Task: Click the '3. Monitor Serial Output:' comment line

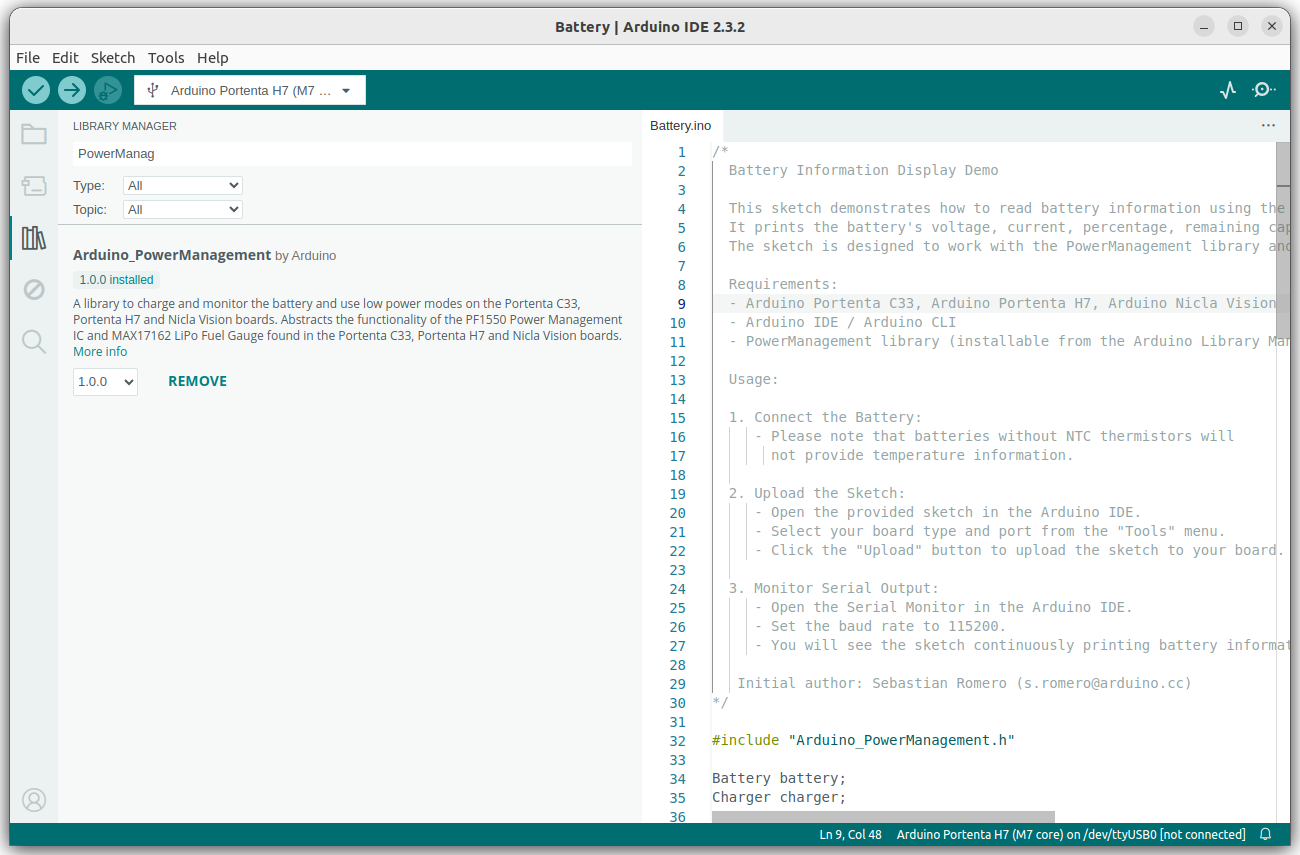Action: [x=834, y=589]
